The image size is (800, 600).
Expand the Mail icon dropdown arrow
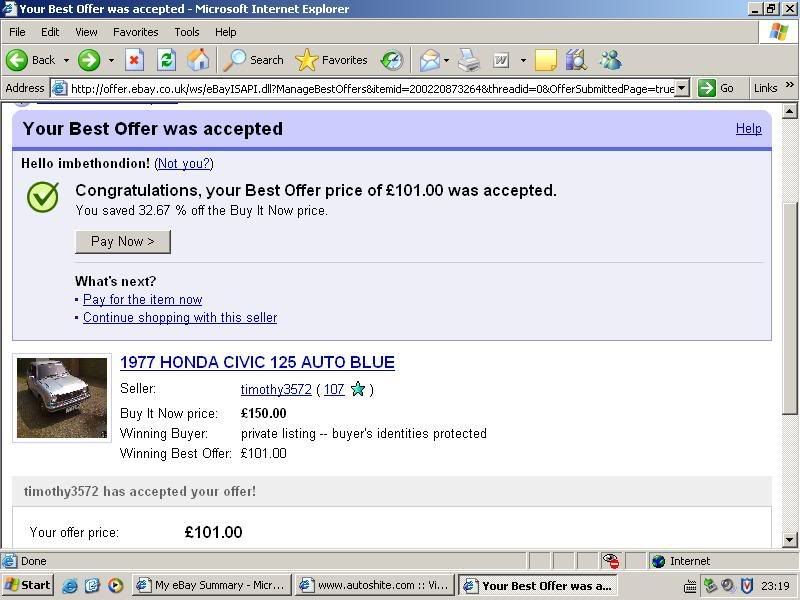coord(446,60)
